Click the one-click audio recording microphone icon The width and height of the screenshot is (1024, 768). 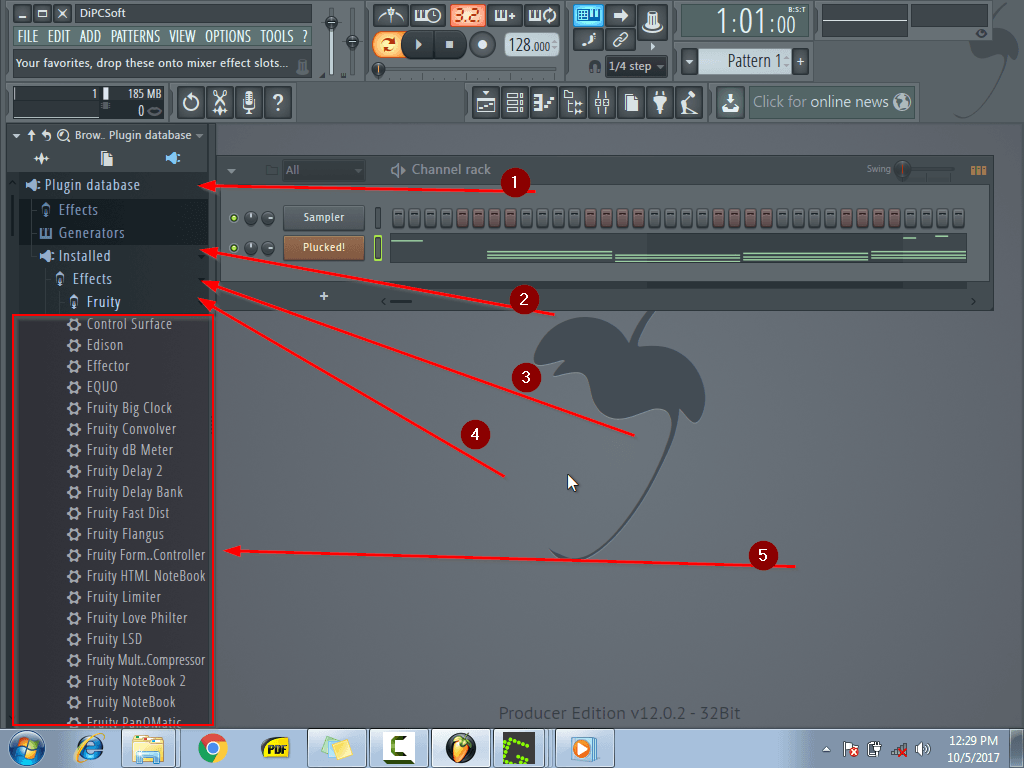(x=249, y=103)
